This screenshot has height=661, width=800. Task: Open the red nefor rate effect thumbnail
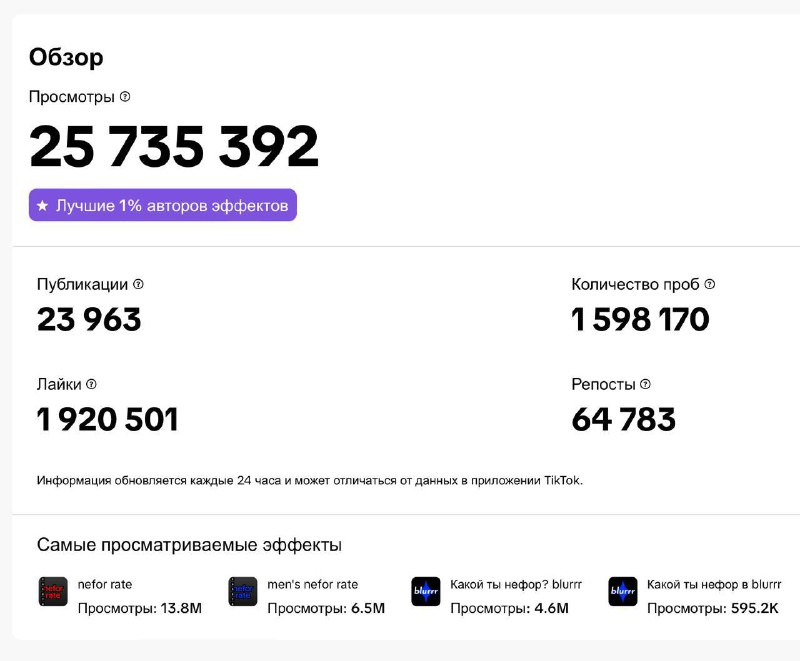point(53,592)
